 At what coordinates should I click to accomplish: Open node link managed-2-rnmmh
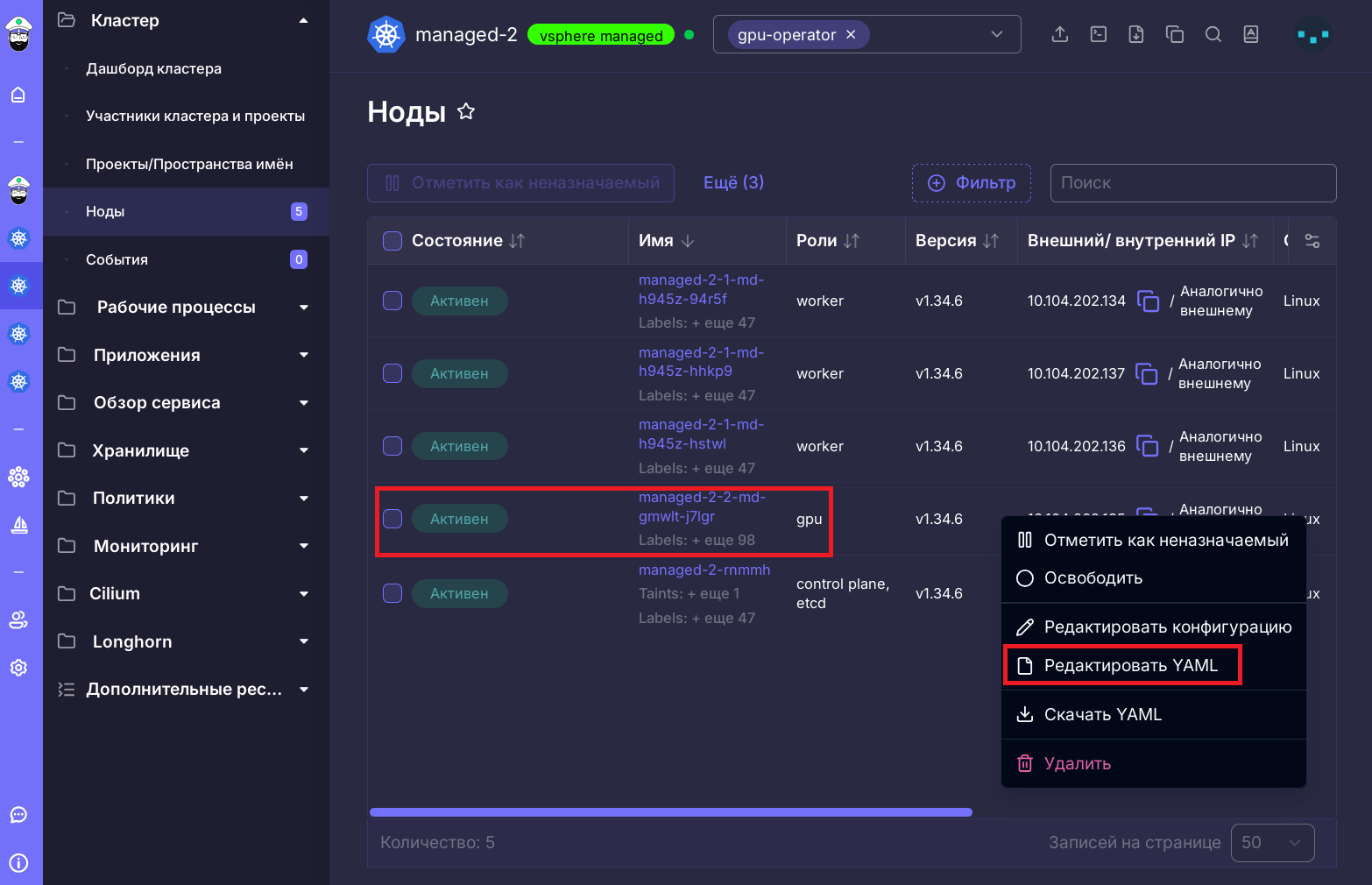click(704, 570)
